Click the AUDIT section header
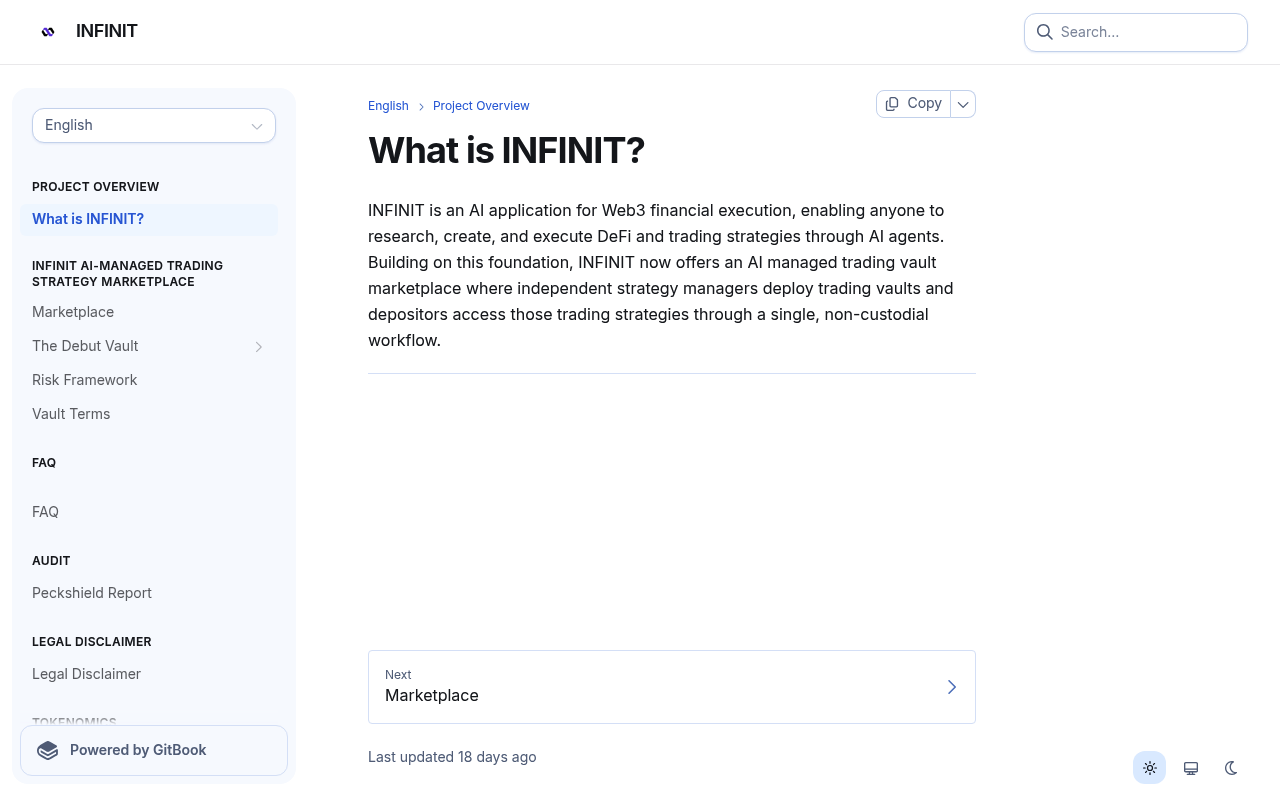Screen dimensions: 1280x800 [x=51, y=561]
